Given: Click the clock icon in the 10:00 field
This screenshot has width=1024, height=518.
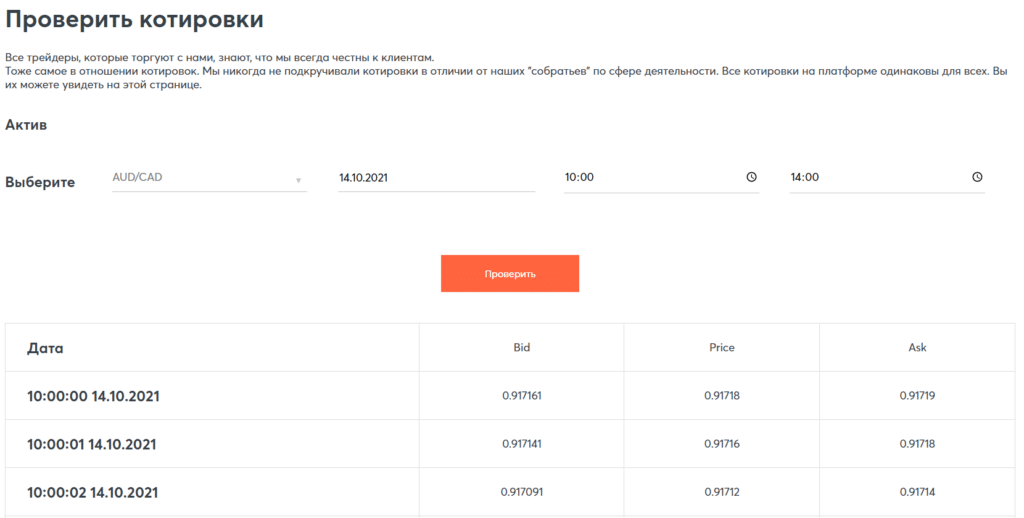Looking at the screenshot, I should click(x=751, y=177).
